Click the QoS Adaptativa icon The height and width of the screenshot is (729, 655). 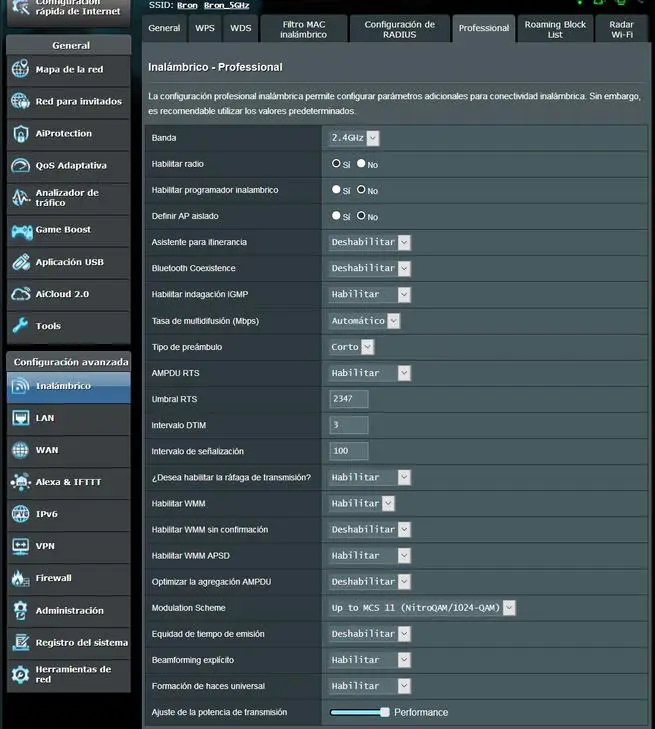point(21,166)
